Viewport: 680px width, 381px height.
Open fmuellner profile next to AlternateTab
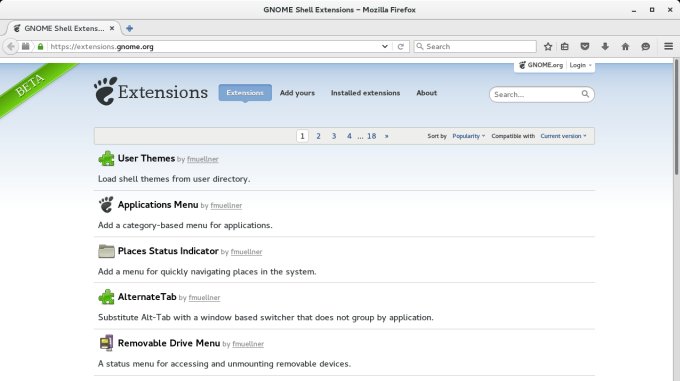pyautogui.click(x=204, y=298)
